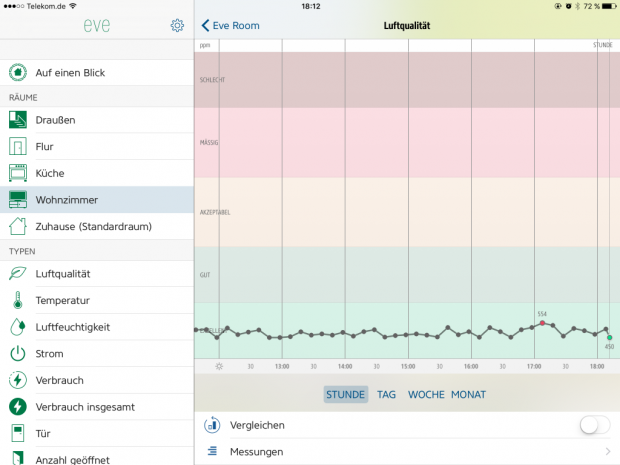The image size is (620, 465).
Task: Open the Luftfeuchtigkeit entry
Action: point(97,327)
